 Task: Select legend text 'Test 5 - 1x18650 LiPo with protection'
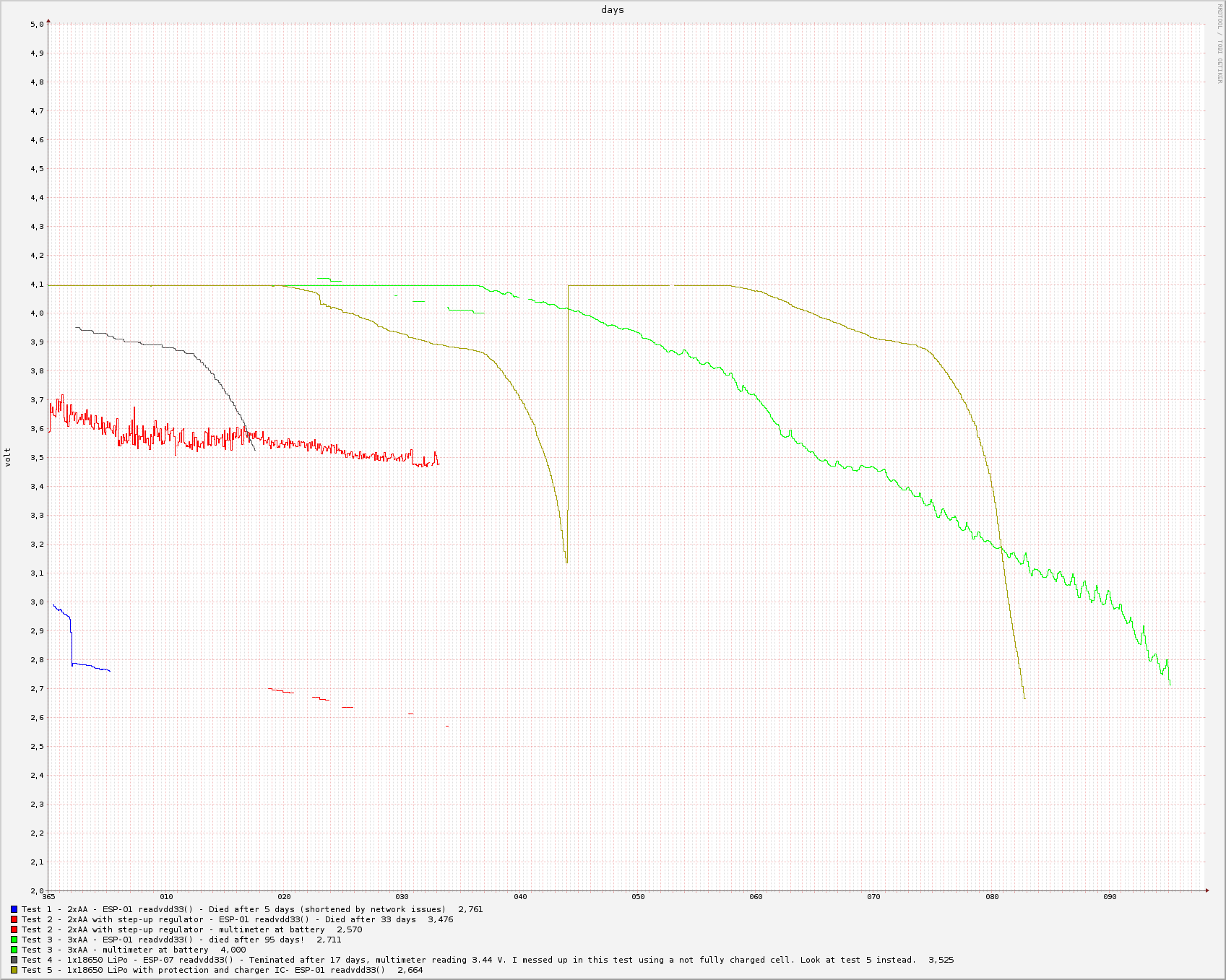click(118, 970)
